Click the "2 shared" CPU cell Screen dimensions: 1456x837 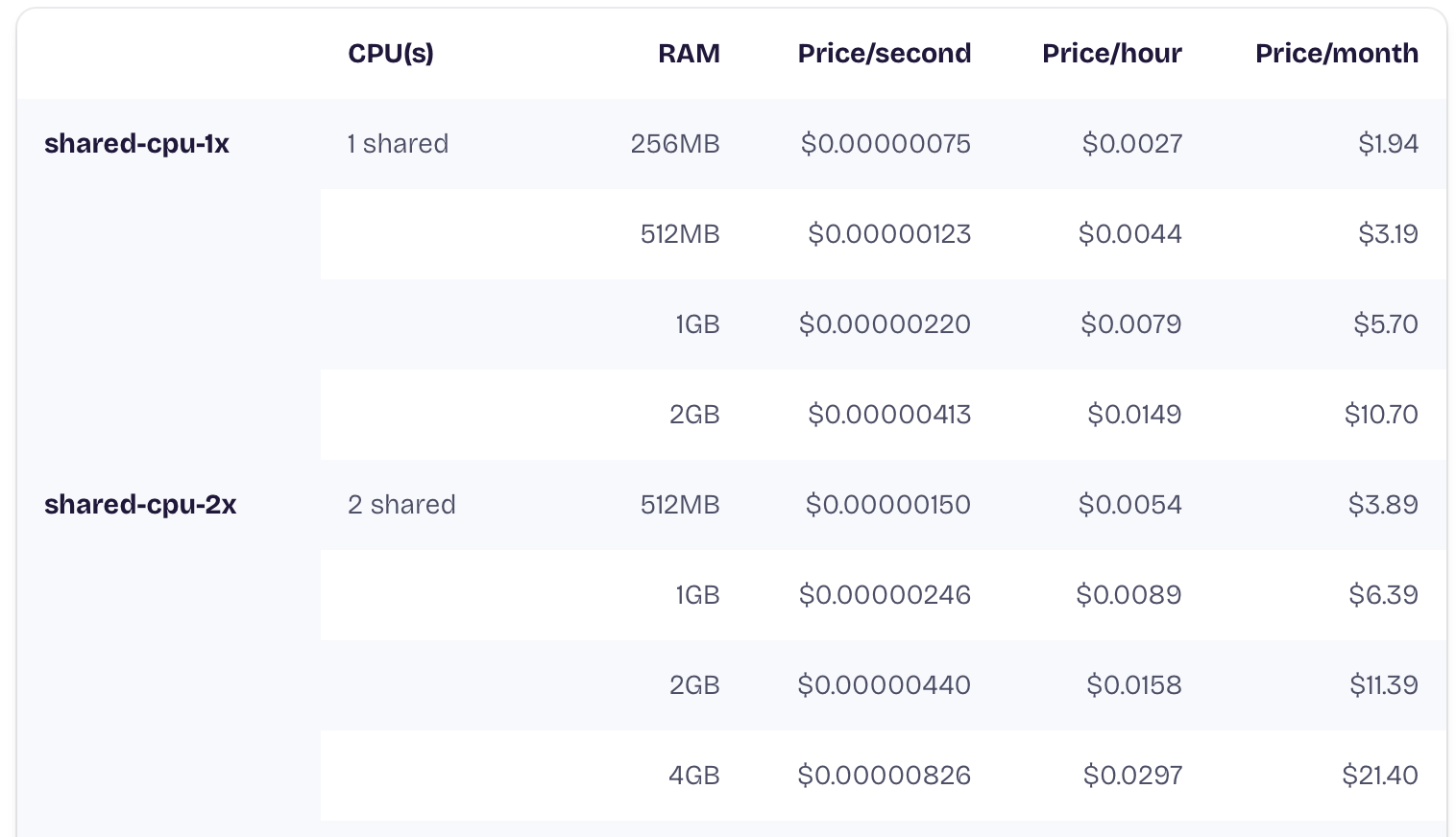(x=401, y=505)
